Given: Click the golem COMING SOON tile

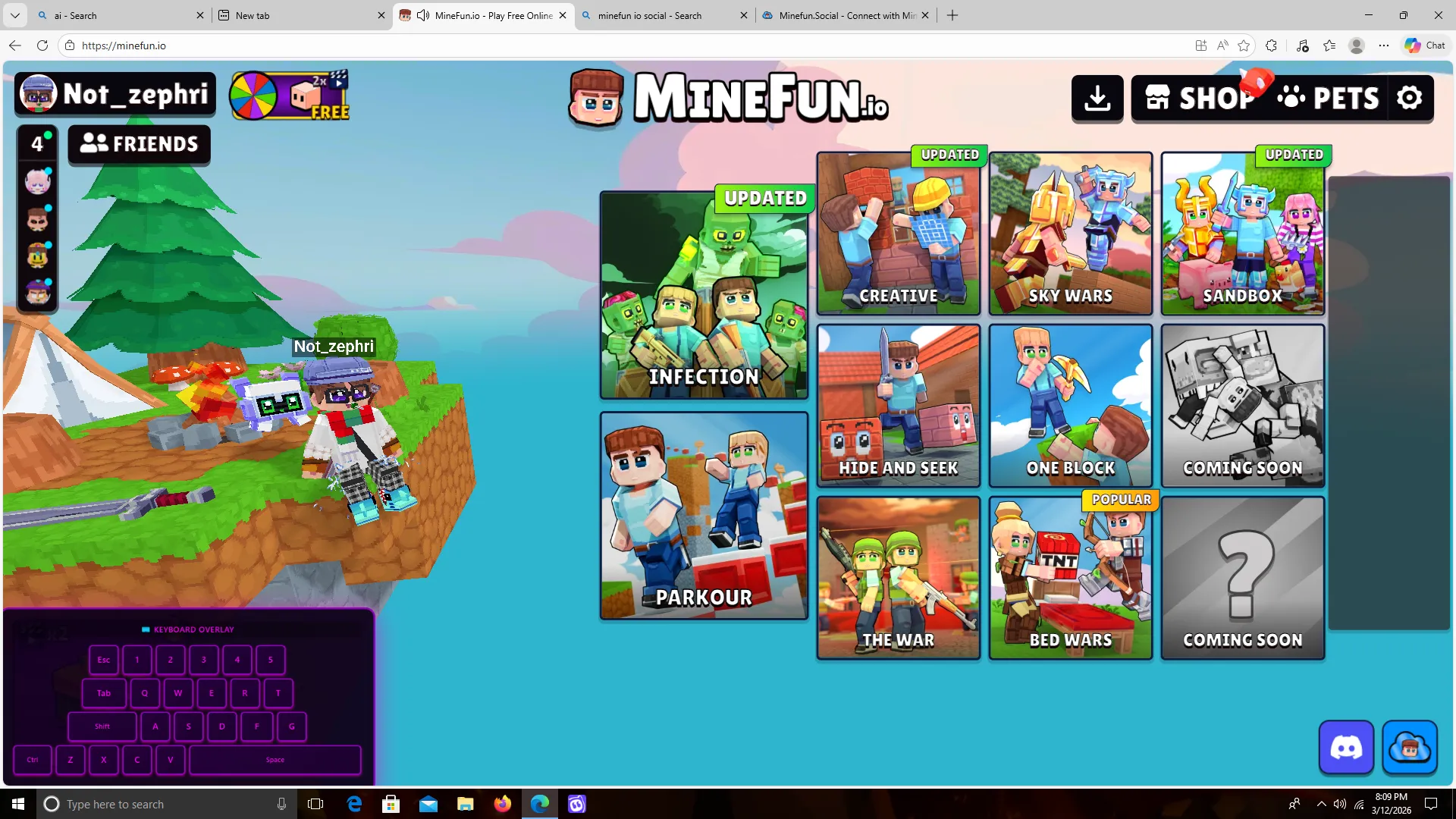Looking at the screenshot, I should coord(1243,406).
